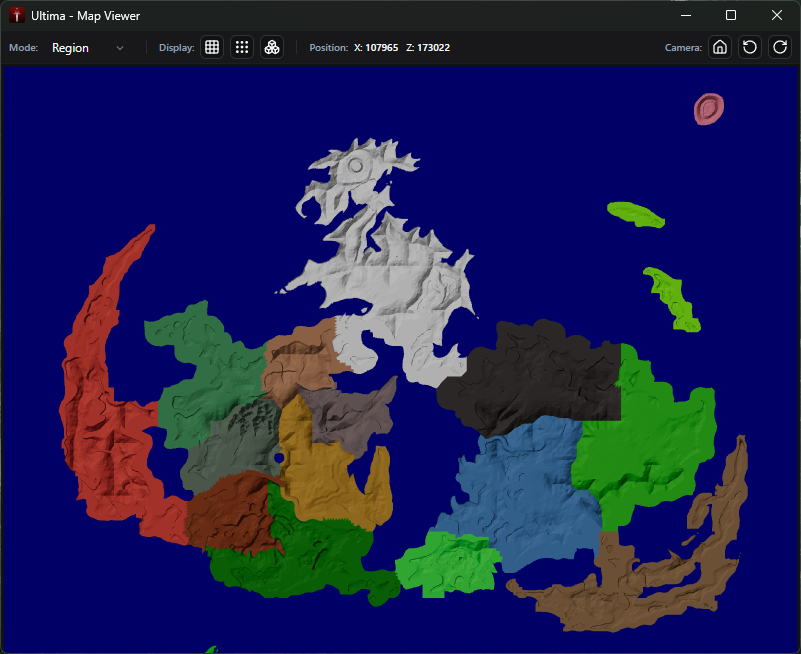
Task: Click the Z position value 173022
Action: [428, 48]
